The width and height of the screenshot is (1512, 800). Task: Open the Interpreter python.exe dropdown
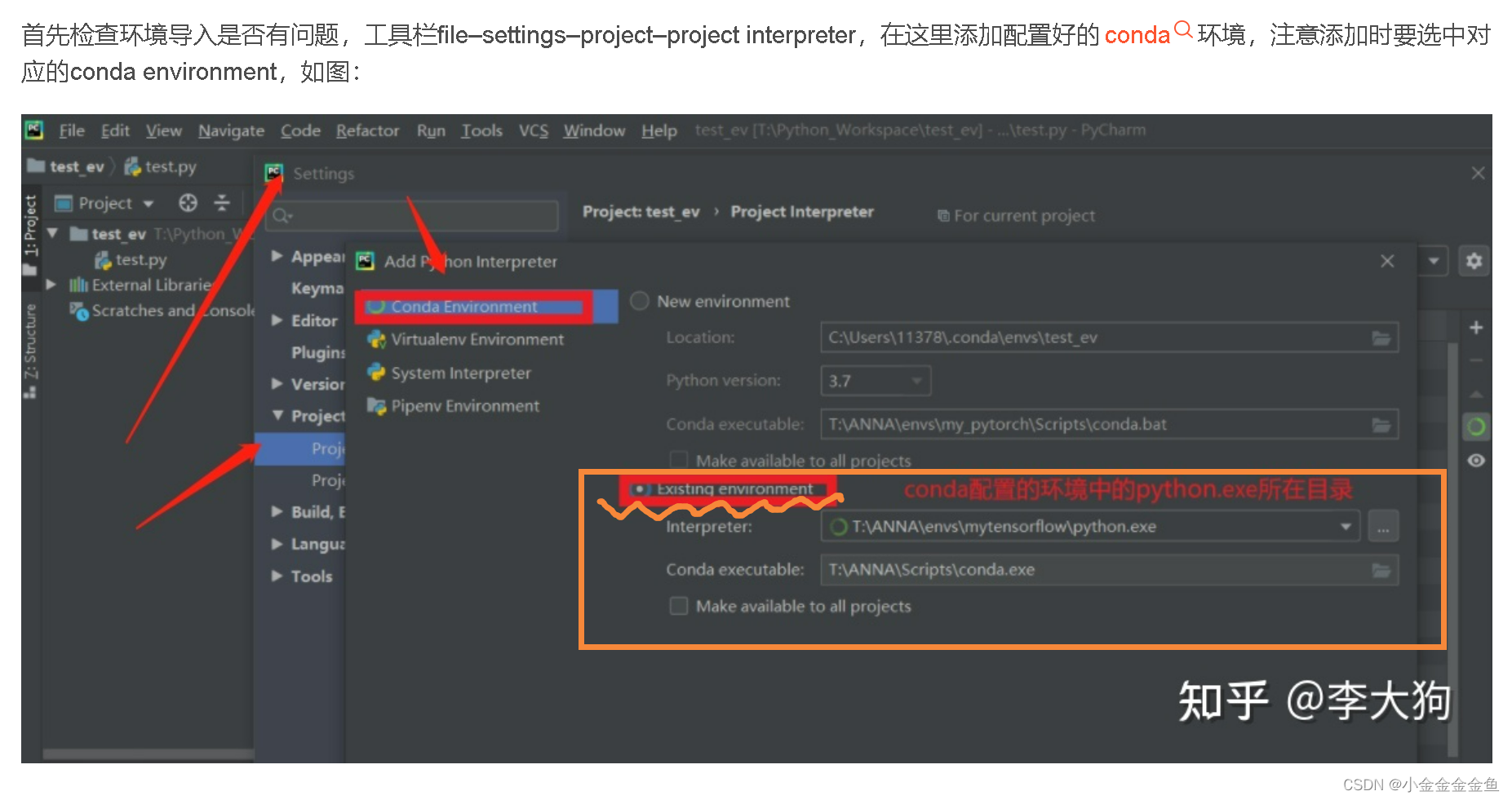point(1346,527)
